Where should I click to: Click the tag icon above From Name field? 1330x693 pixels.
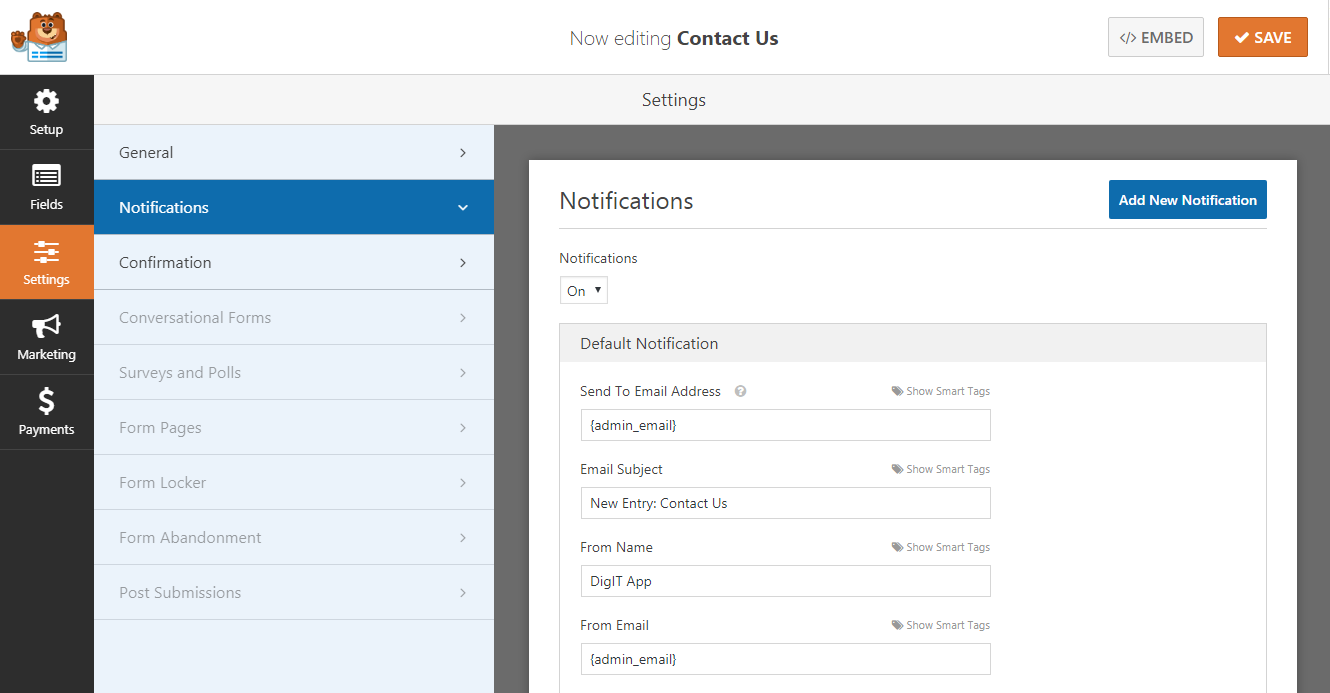coord(897,547)
